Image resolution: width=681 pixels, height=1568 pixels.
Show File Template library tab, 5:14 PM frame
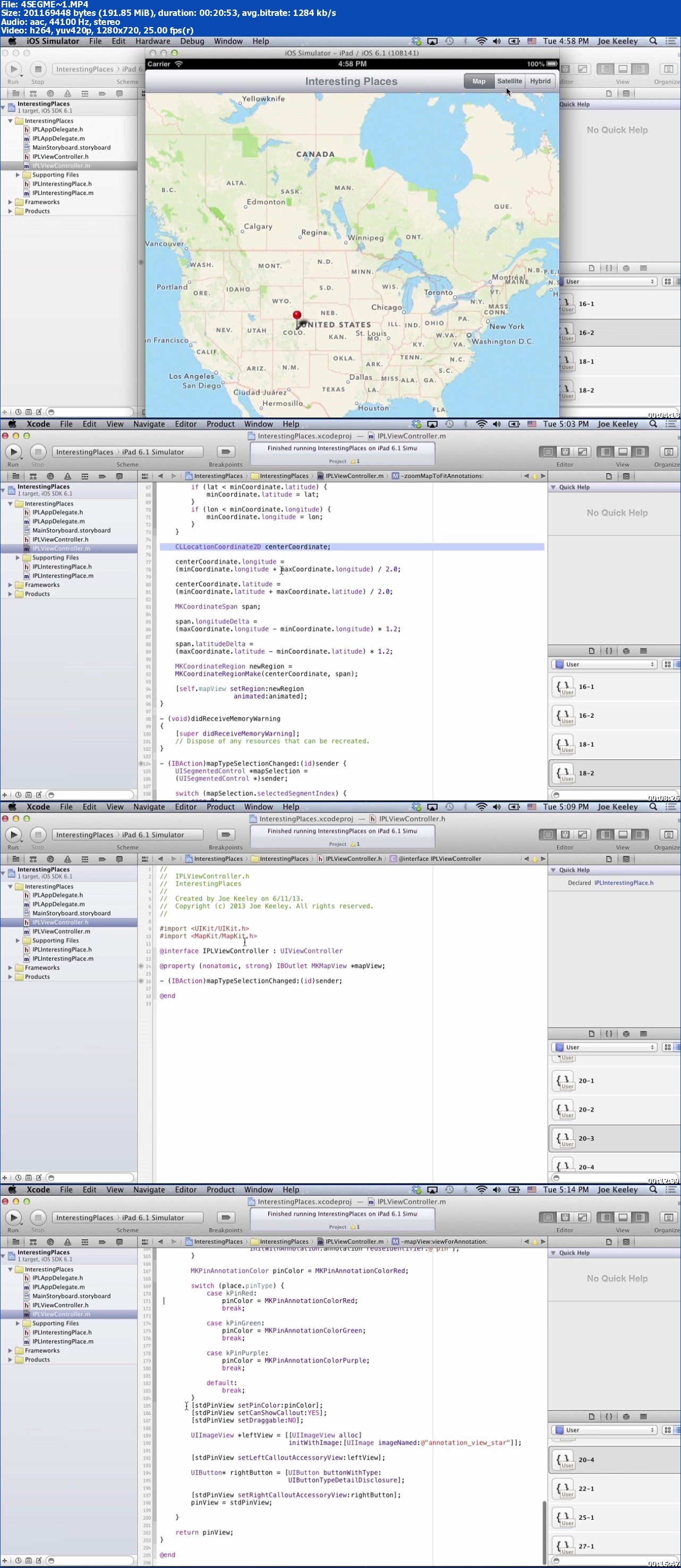pos(591,1417)
